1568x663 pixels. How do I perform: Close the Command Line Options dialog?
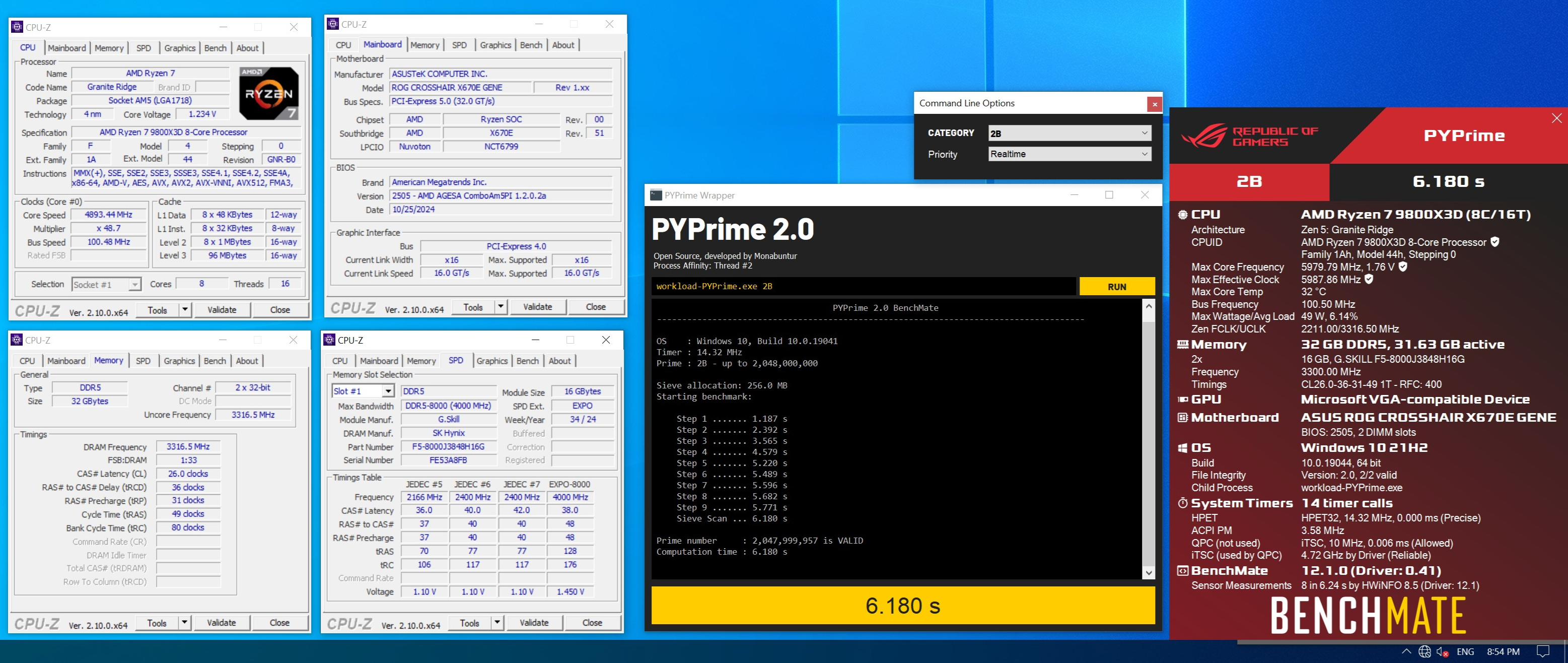tap(1154, 104)
